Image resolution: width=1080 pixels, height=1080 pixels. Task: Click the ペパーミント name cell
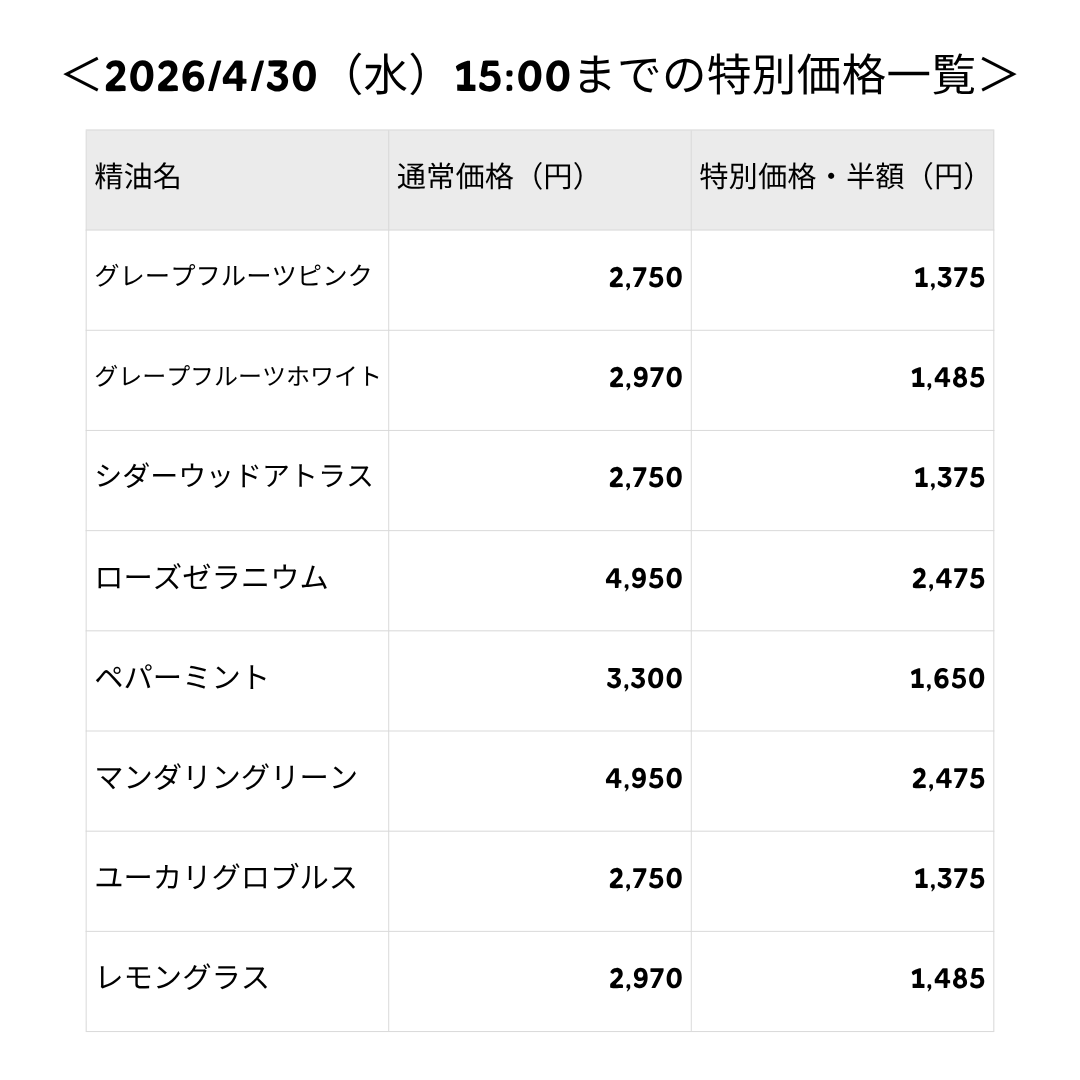tap(182, 678)
